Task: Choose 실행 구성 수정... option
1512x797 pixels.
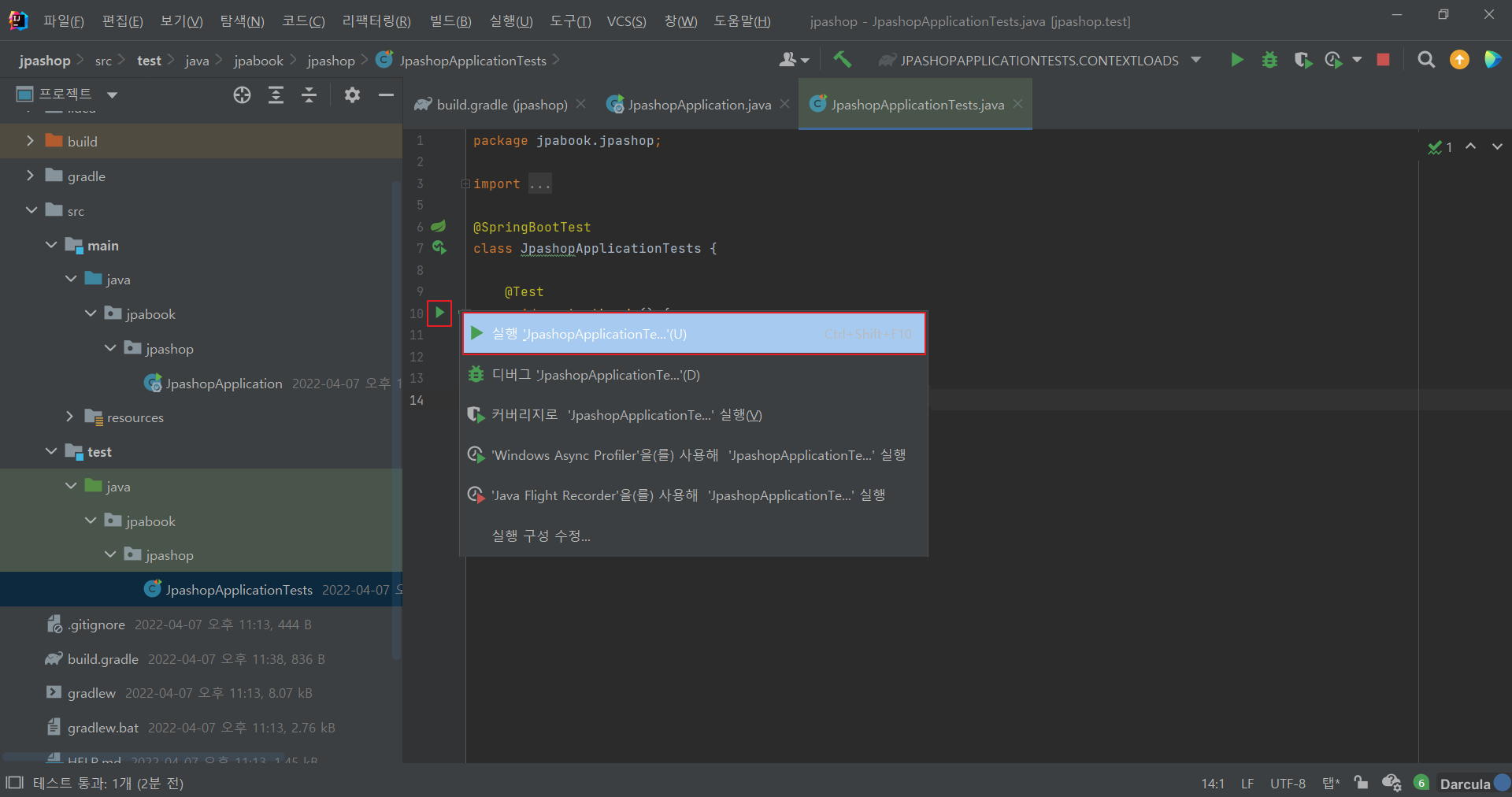Action: click(x=694, y=536)
